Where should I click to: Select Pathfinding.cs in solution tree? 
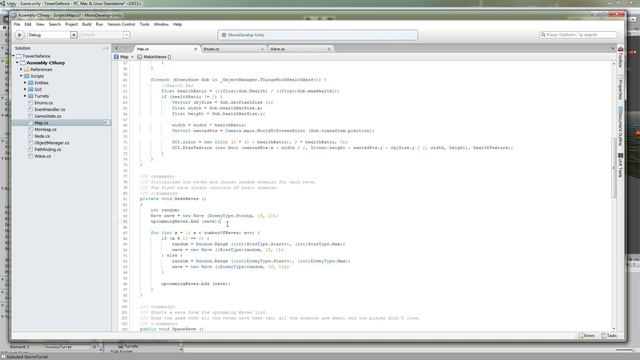point(48,149)
